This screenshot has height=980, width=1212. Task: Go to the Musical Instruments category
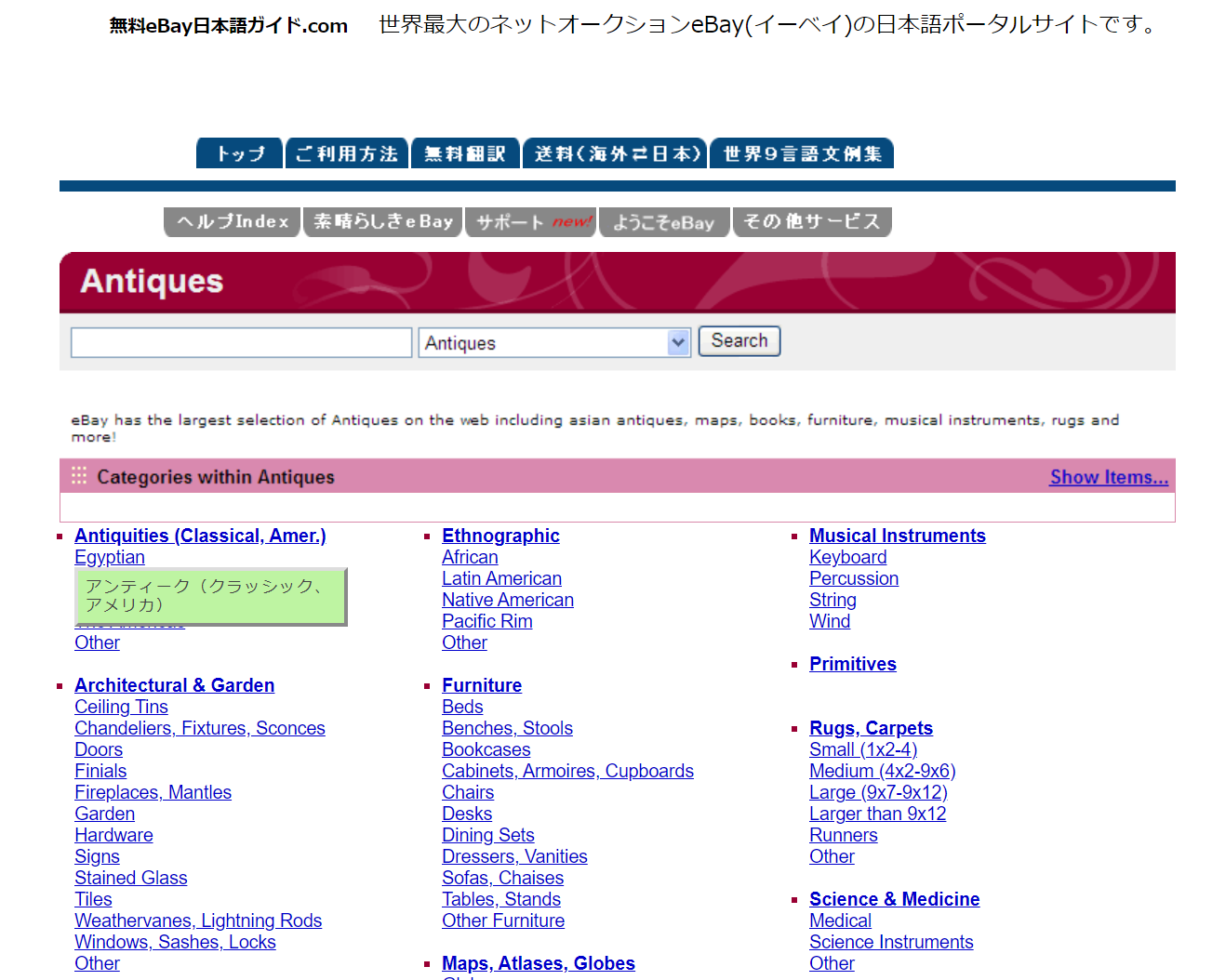click(x=897, y=536)
